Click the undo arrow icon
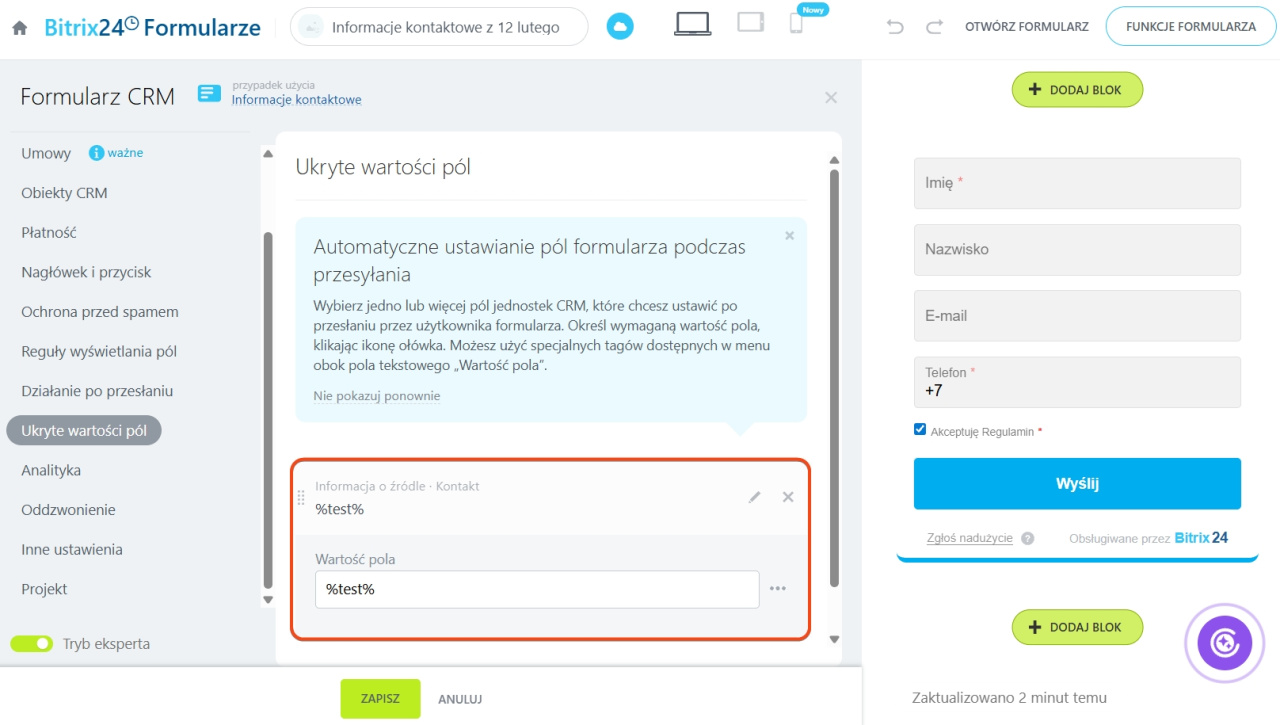This screenshot has height=725, width=1280. click(895, 27)
